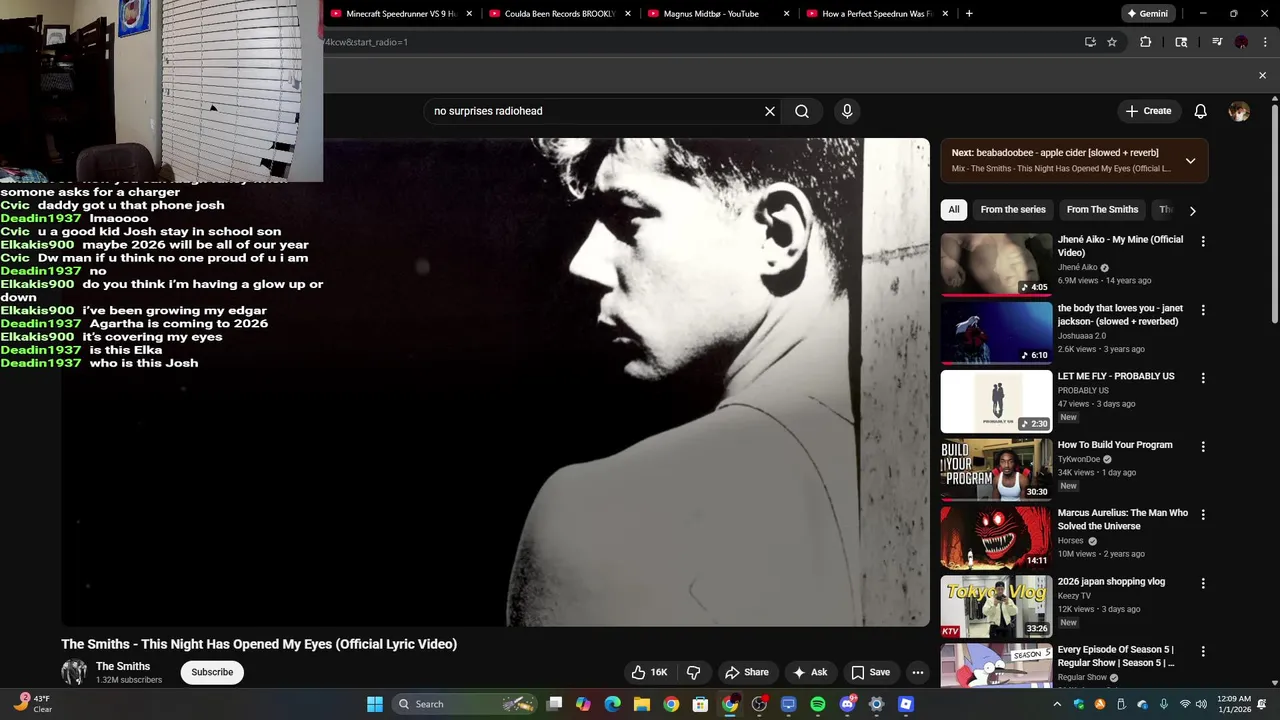Open options for 2026 japan shopping vlog
The height and width of the screenshot is (720, 1280).
pos(1203,583)
